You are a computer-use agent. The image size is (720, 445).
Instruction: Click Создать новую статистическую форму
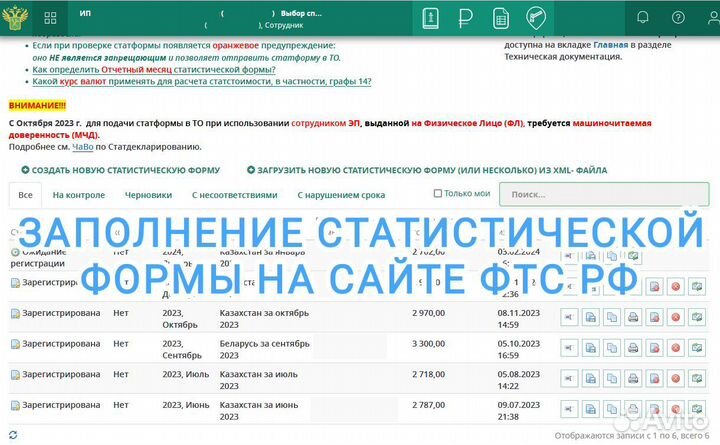(x=121, y=170)
